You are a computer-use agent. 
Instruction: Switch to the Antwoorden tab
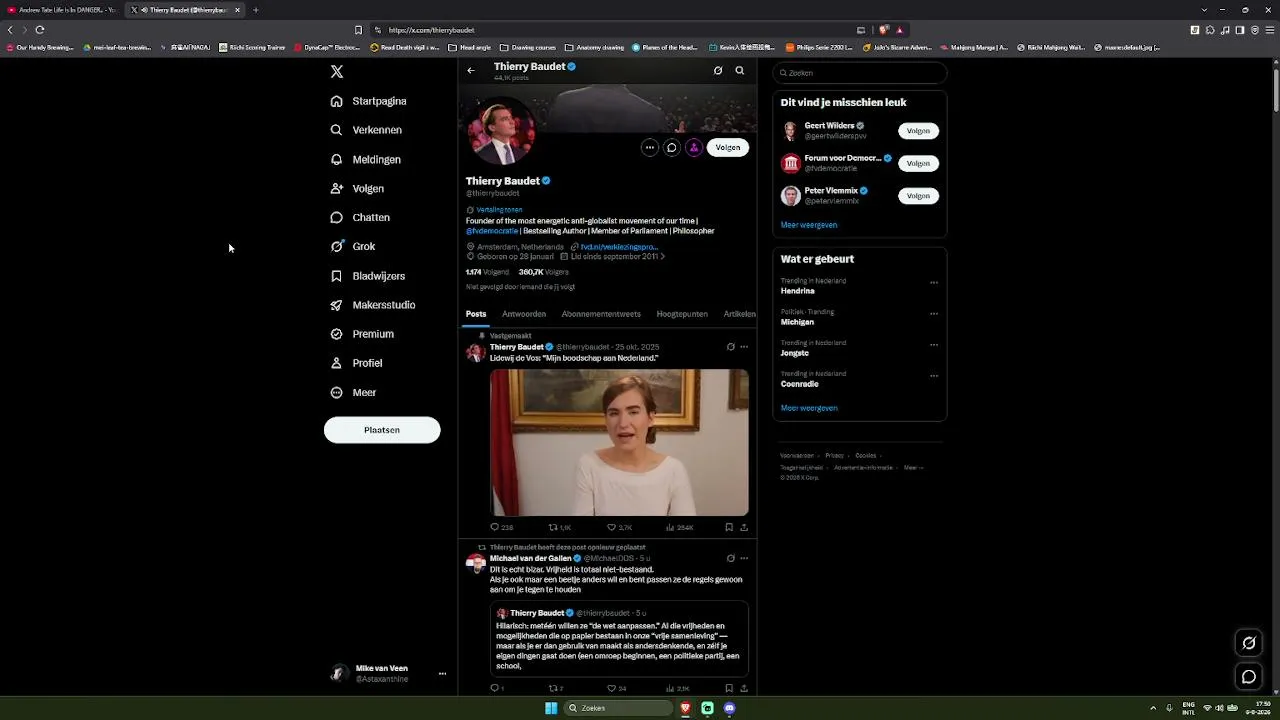524,314
